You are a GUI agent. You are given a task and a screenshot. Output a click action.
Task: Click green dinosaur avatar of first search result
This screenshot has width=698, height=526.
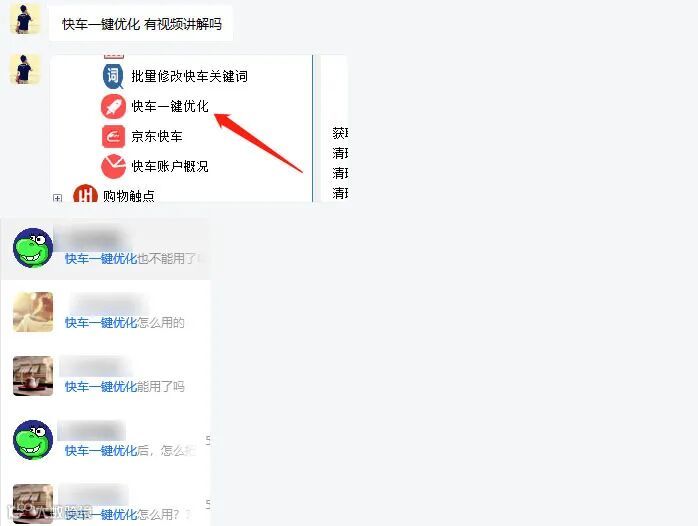33,248
